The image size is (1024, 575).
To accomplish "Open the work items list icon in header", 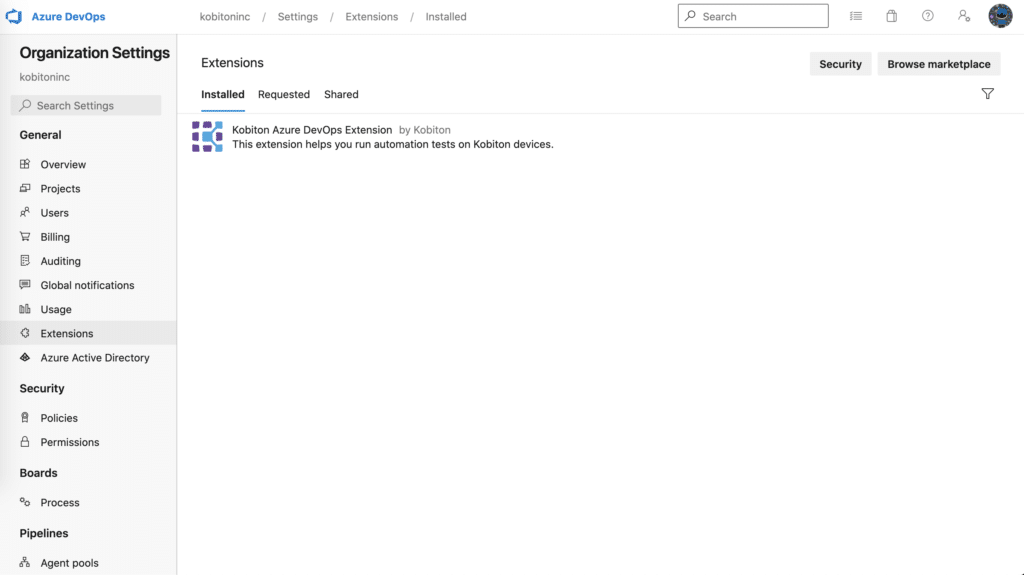I will coord(856,16).
